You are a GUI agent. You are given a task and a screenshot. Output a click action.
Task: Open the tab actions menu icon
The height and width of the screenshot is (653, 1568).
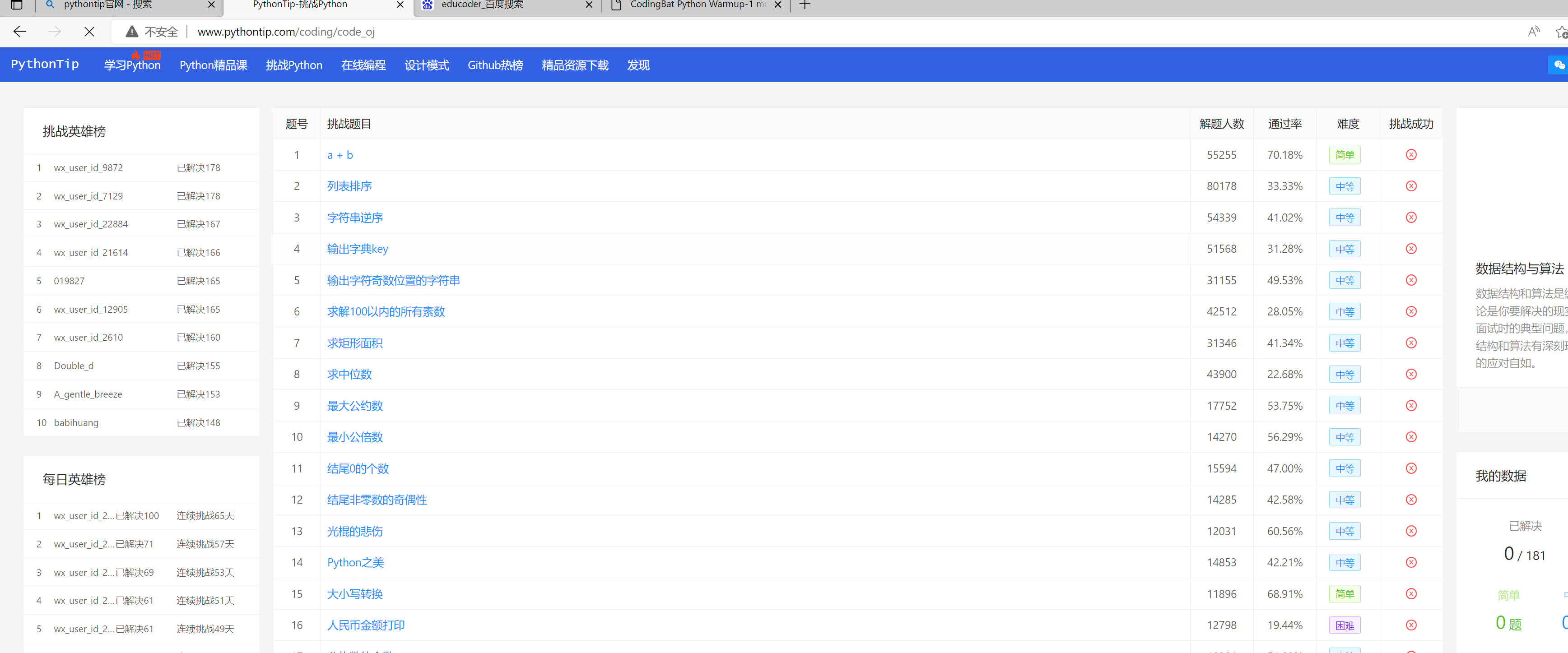click(17, 5)
